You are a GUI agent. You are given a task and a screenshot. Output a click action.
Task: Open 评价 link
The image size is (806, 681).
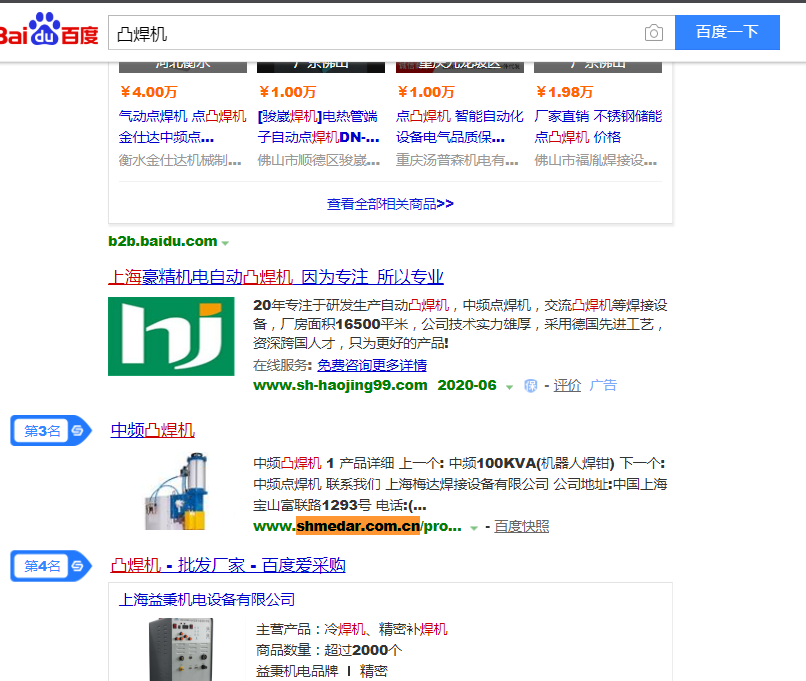[x=567, y=385]
